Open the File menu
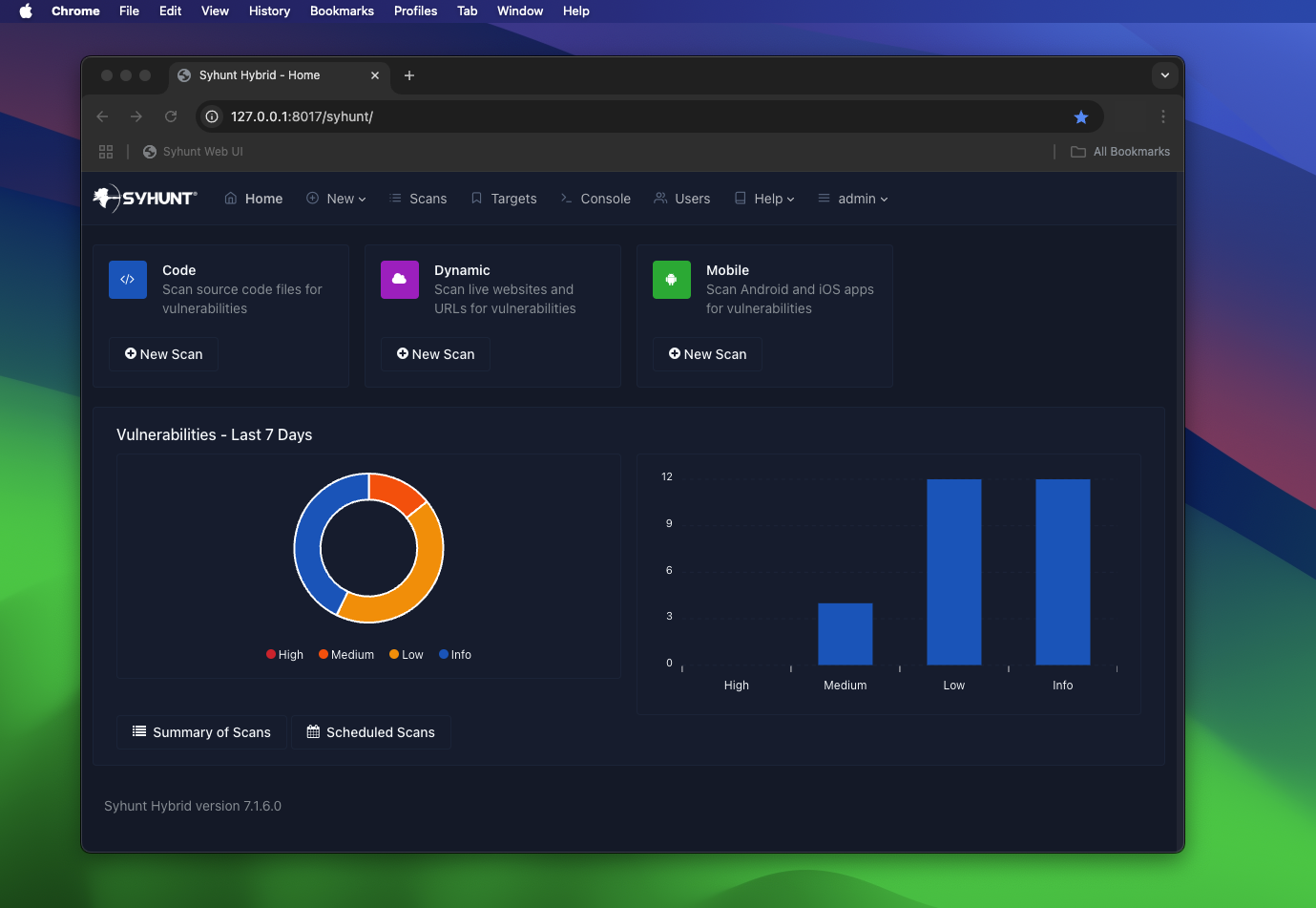 (129, 11)
